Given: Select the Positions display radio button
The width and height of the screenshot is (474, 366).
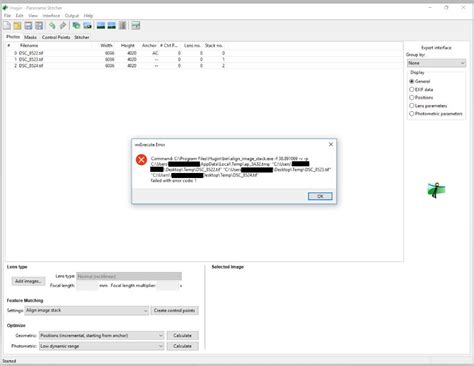Looking at the screenshot, I should click(421, 97).
